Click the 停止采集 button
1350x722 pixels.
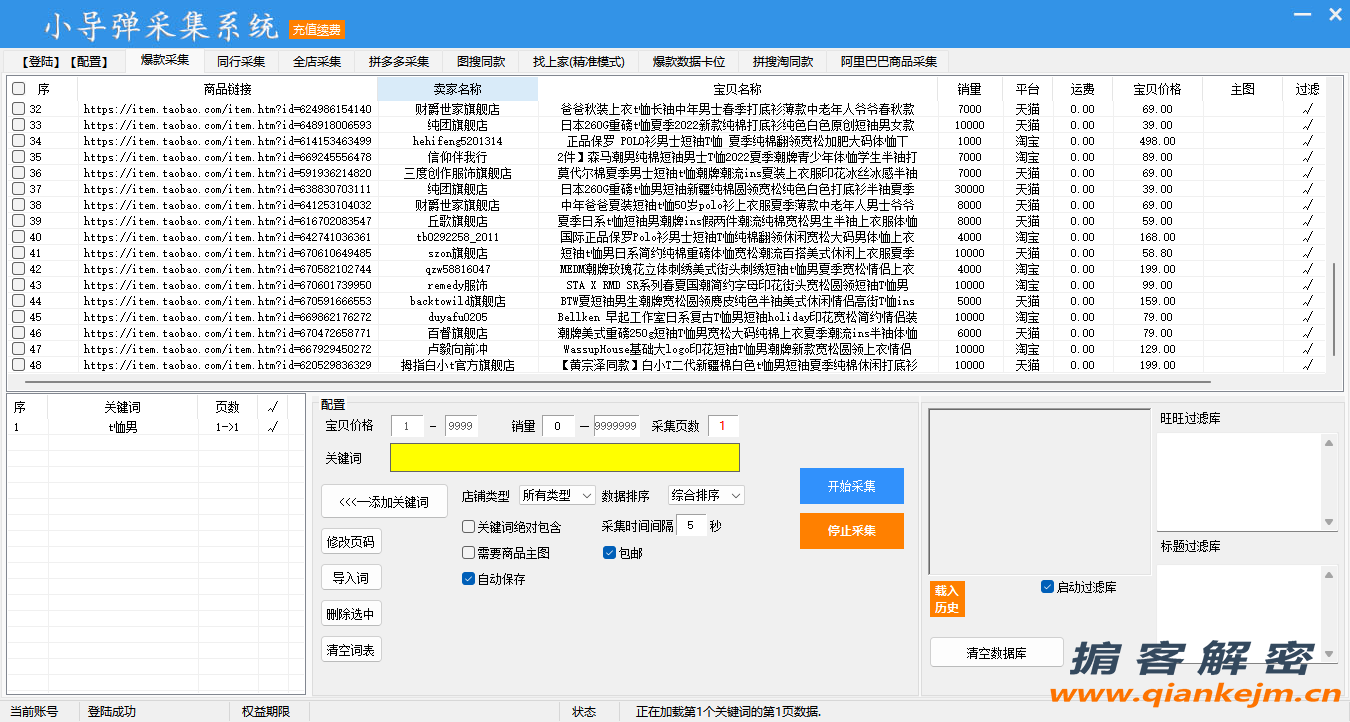(x=851, y=531)
